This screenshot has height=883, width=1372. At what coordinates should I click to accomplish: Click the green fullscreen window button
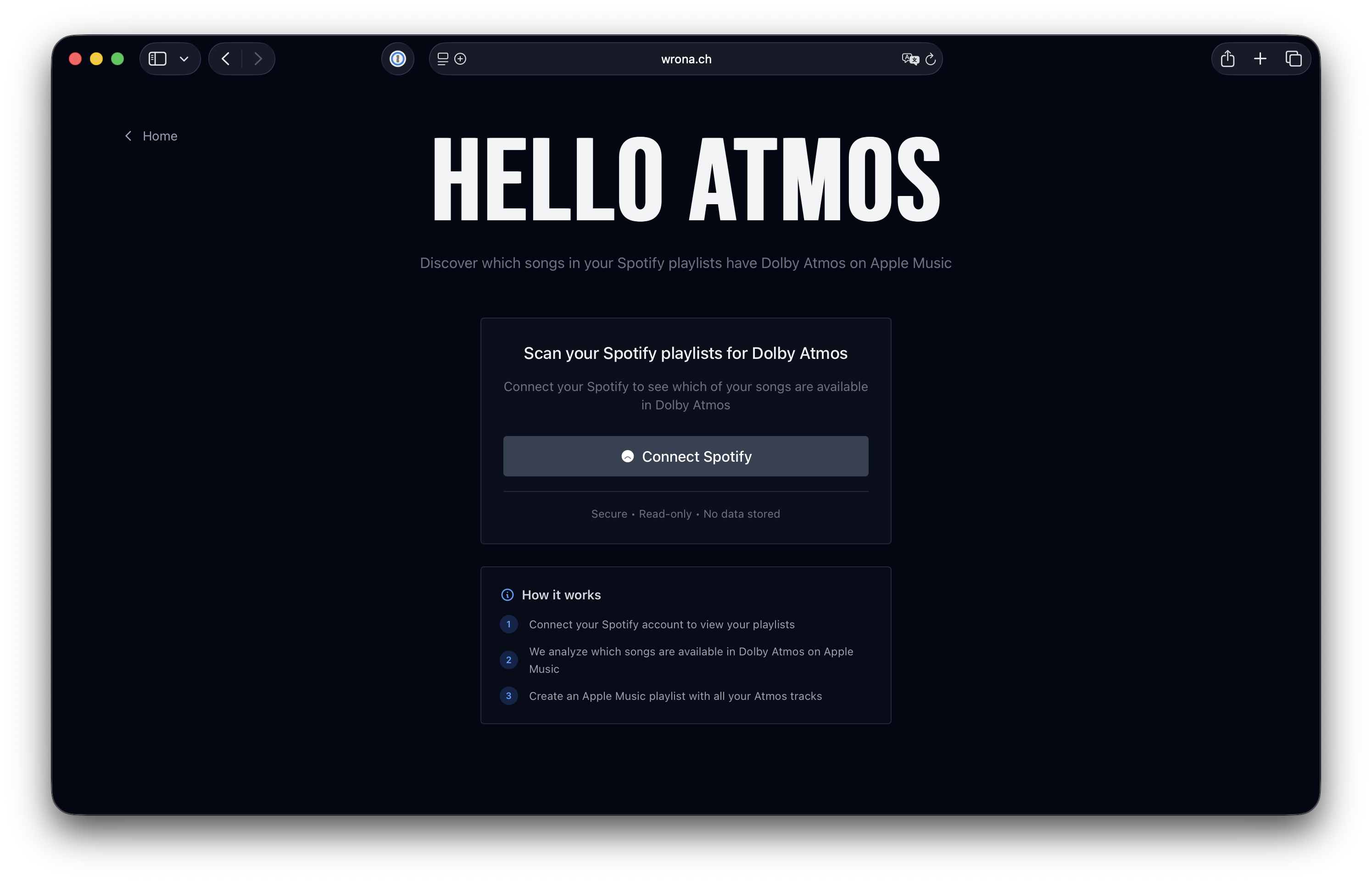click(x=117, y=58)
